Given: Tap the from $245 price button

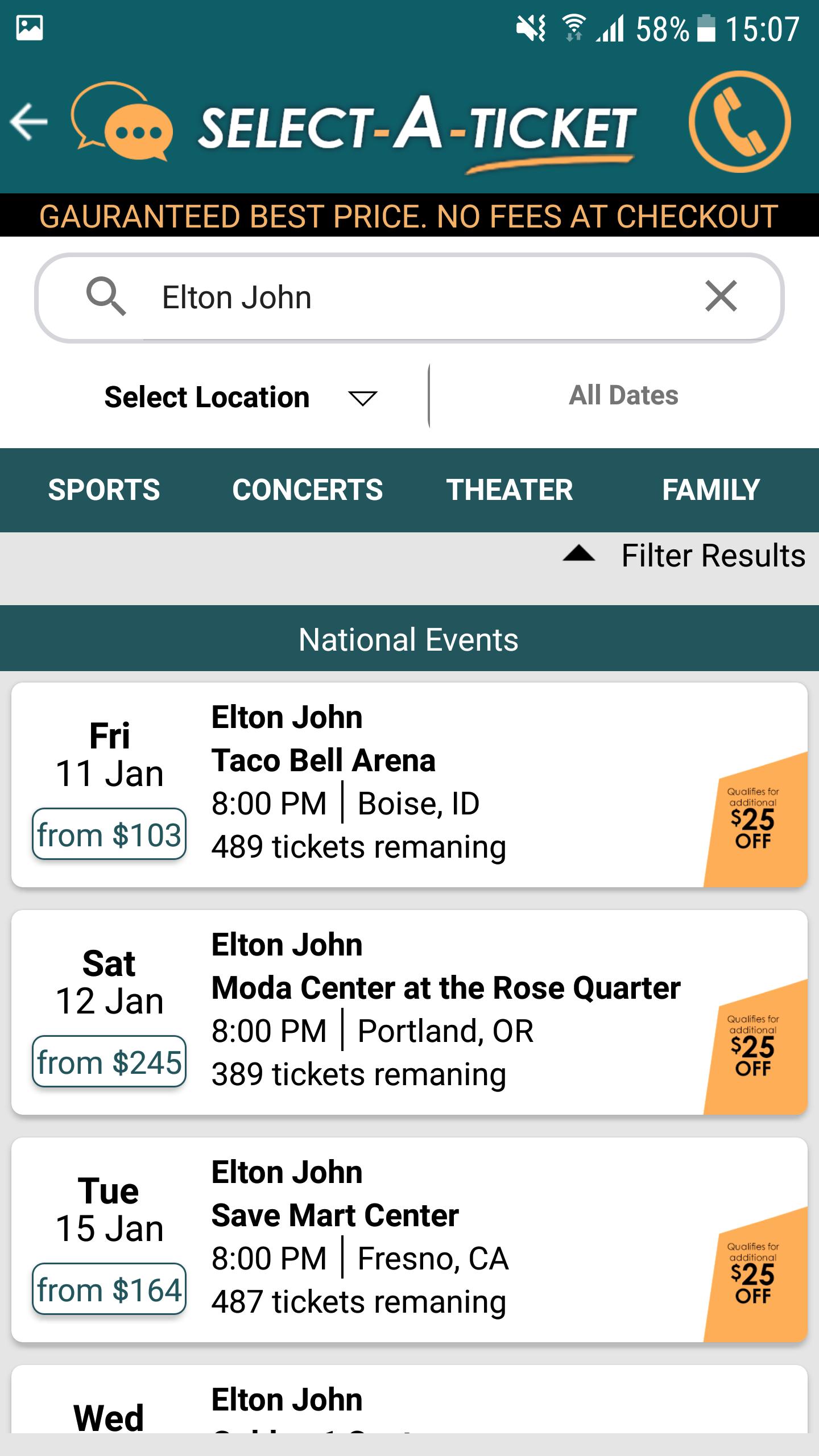Looking at the screenshot, I should point(109,1062).
